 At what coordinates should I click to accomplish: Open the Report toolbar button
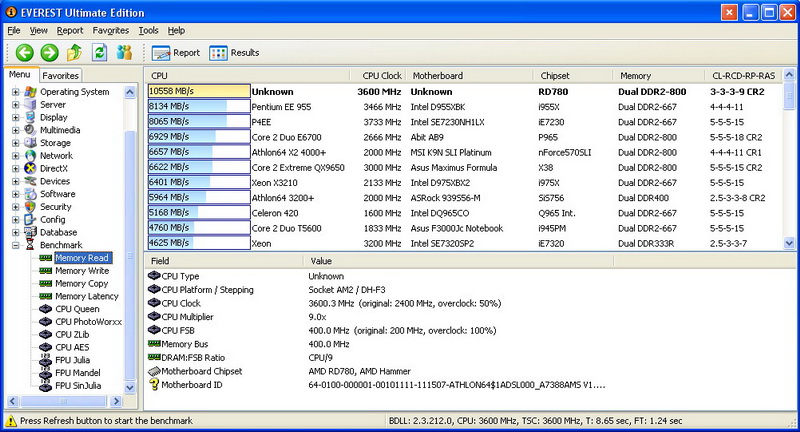[x=176, y=53]
